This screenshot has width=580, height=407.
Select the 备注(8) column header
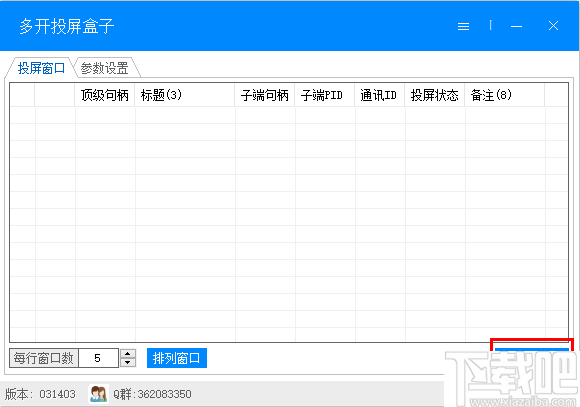click(x=505, y=95)
